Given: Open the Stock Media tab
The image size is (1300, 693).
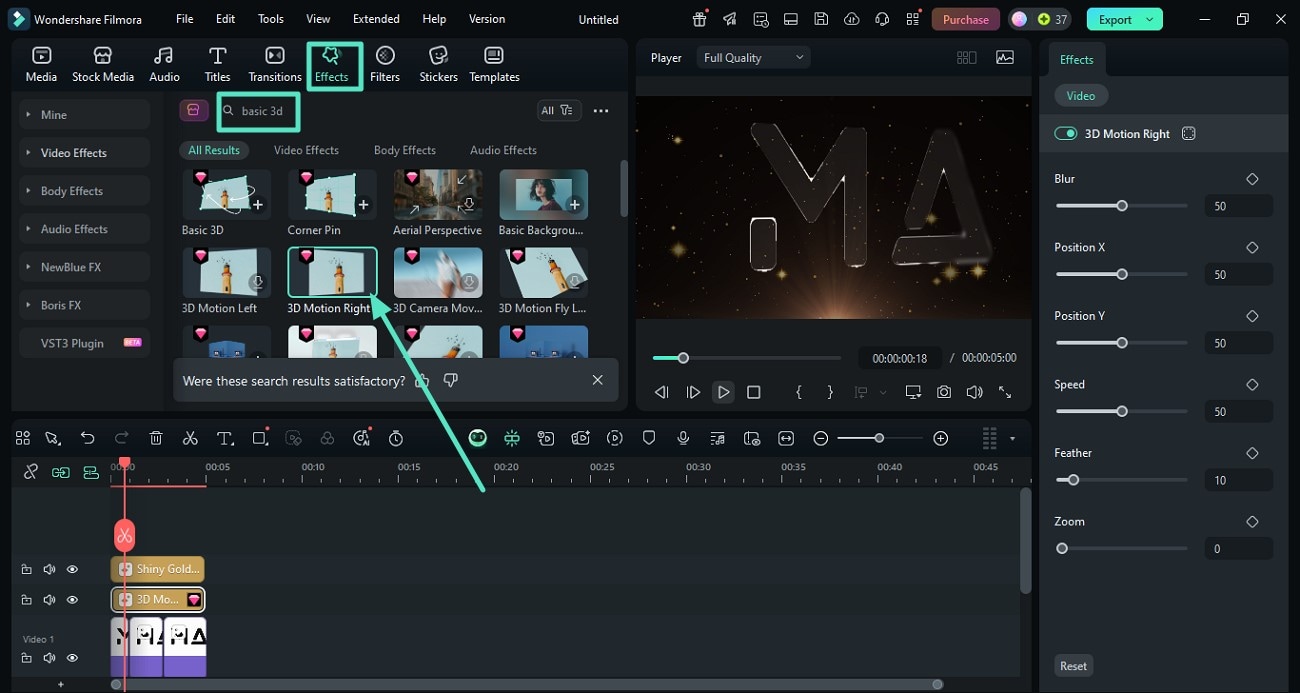Looking at the screenshot, I should coord(102,64).
